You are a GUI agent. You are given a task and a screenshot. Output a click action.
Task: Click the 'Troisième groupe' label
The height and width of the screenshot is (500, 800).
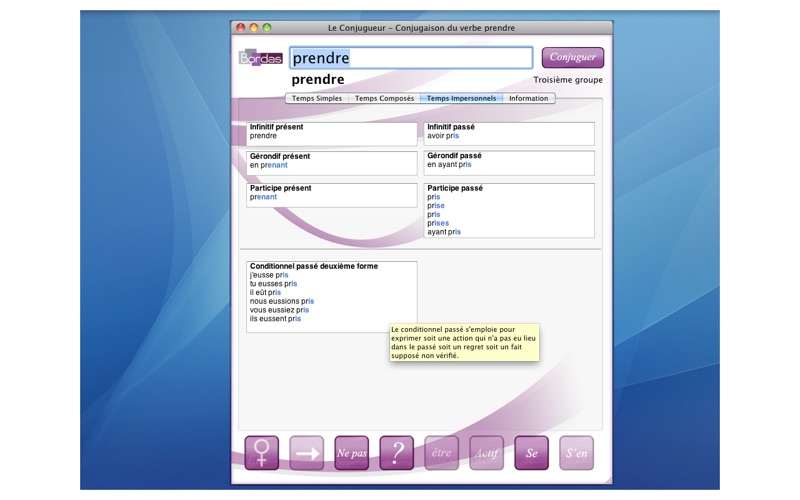(x=568, y=80)
